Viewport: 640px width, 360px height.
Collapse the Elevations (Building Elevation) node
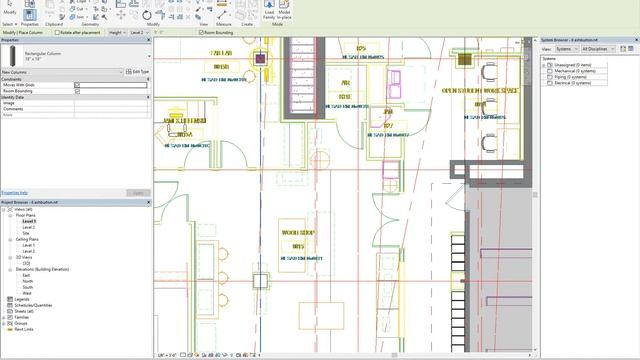click(x=10, y=269)
